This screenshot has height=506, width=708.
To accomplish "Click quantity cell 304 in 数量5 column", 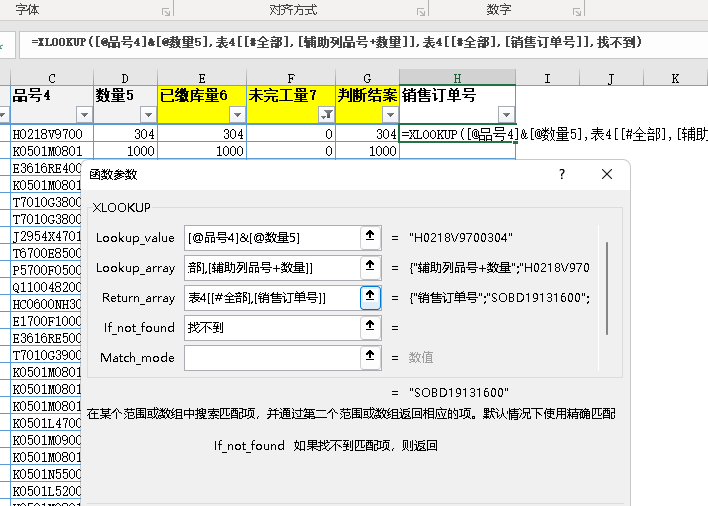I will [125, 134].
